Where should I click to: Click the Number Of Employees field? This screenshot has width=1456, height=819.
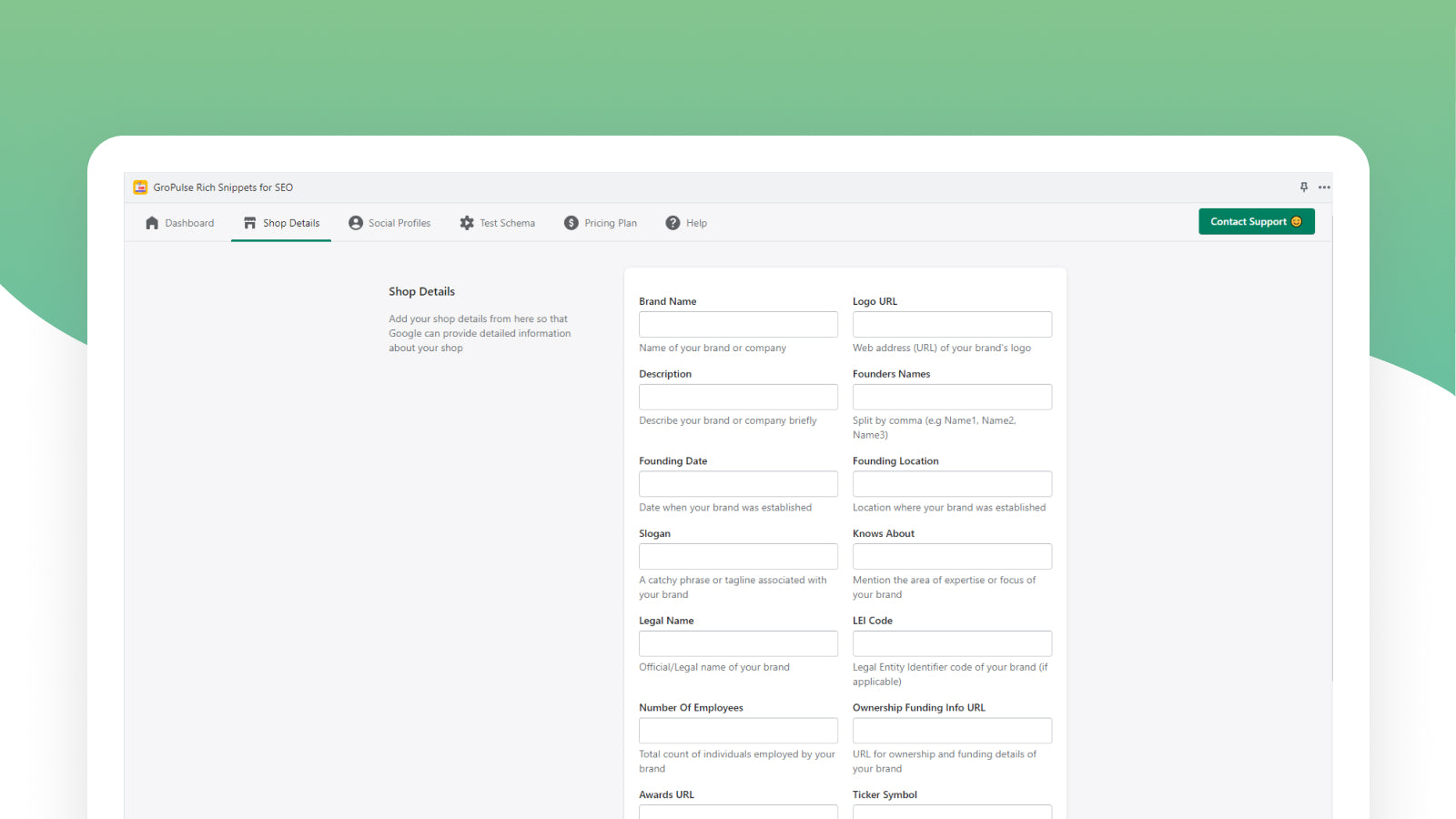tap(738, 731)
